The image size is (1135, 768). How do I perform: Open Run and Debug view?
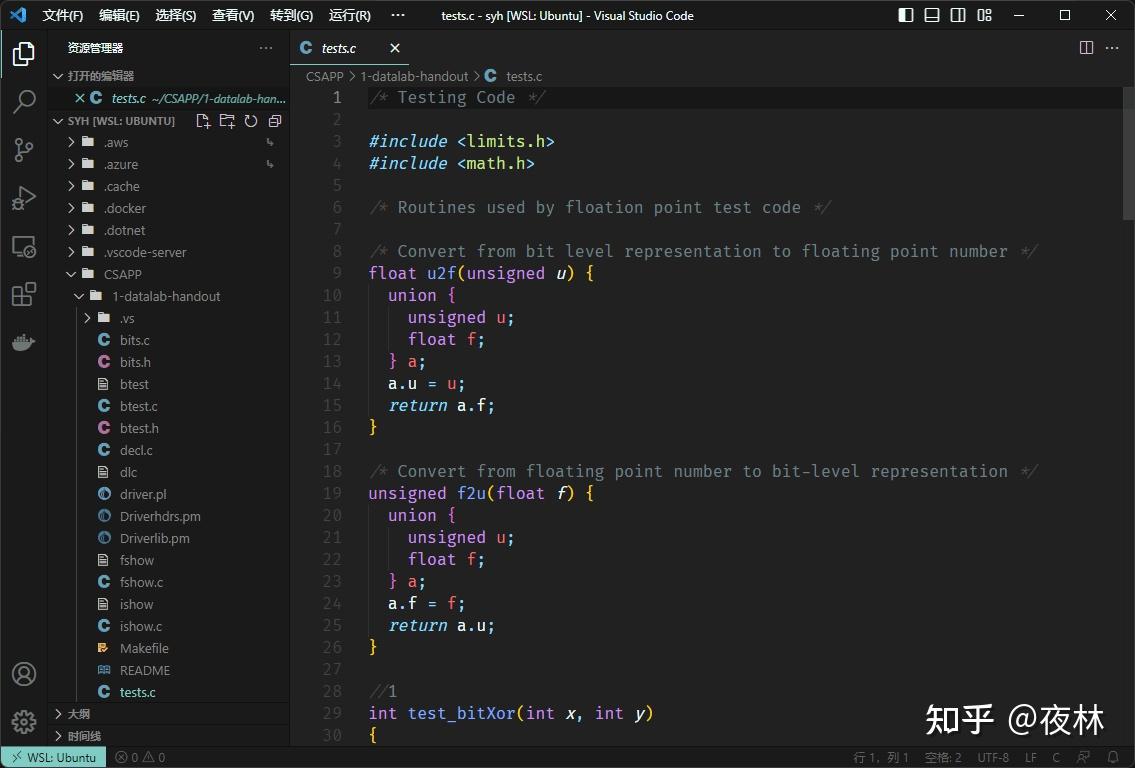[24, 198]
